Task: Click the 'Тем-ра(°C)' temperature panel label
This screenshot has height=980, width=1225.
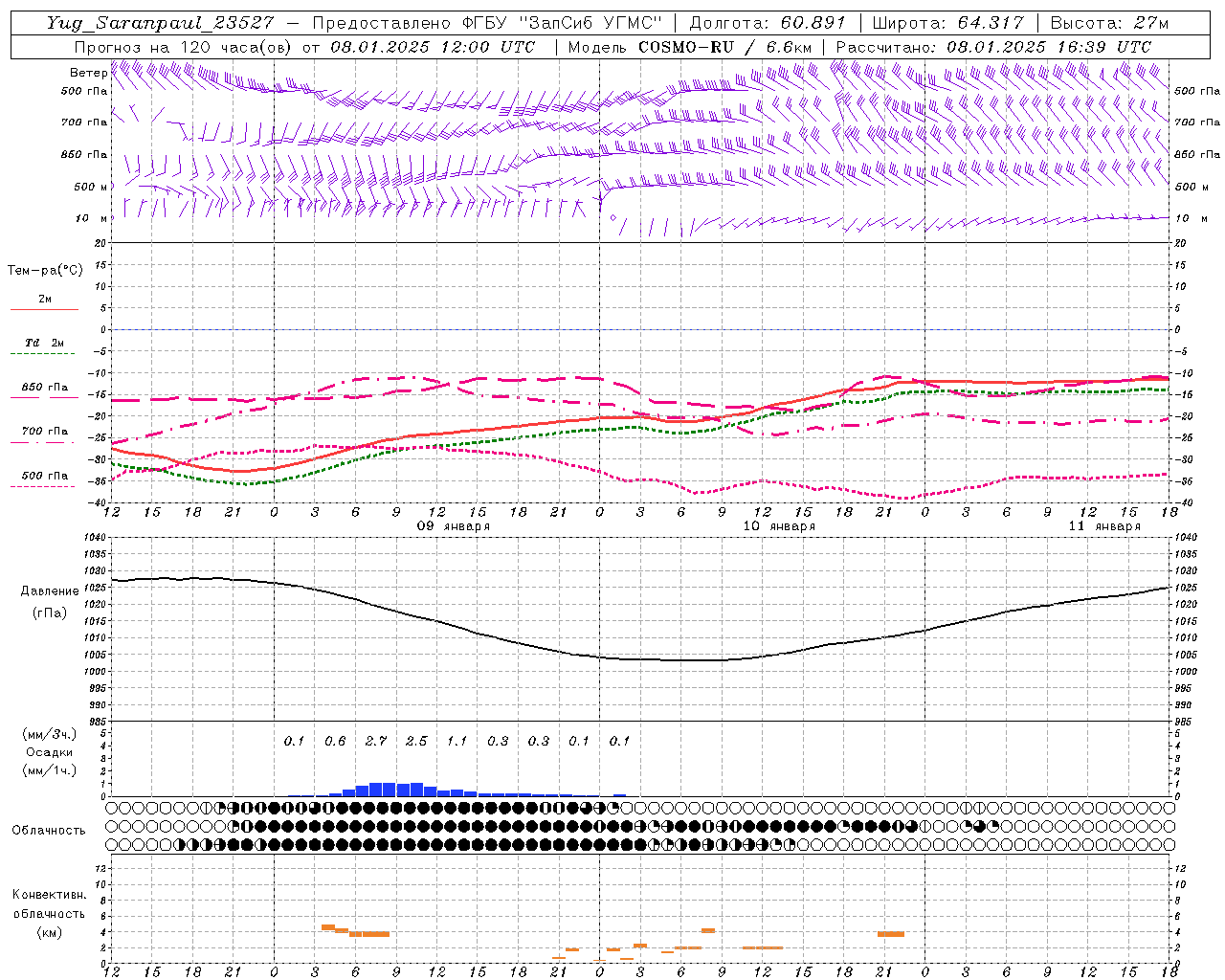Action: click(x=45, y=271)
